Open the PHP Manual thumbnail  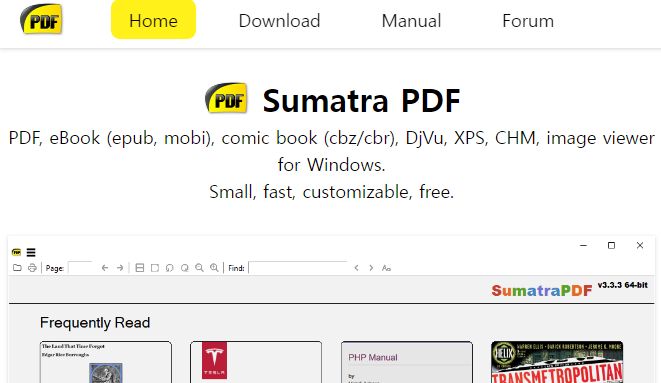coord(407,362)
